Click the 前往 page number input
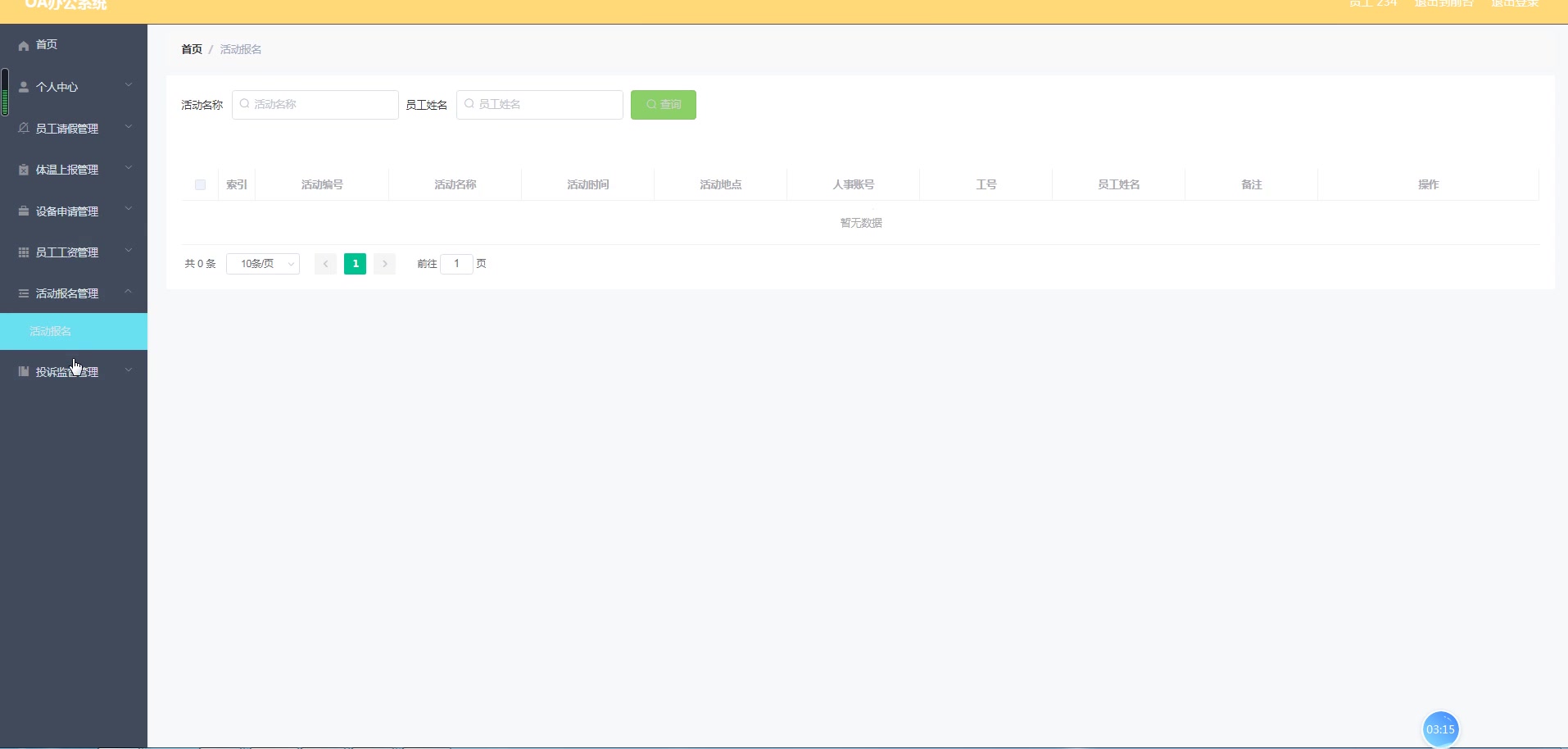 point(456,264)
